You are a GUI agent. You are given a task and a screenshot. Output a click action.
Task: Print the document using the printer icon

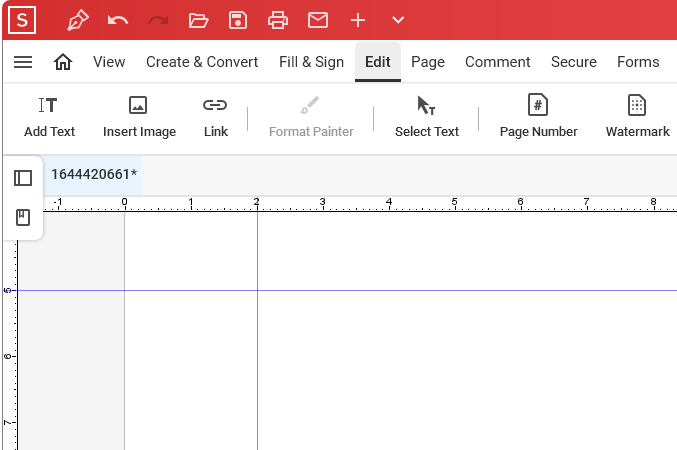pyautogui.click(x=278, y=20)
